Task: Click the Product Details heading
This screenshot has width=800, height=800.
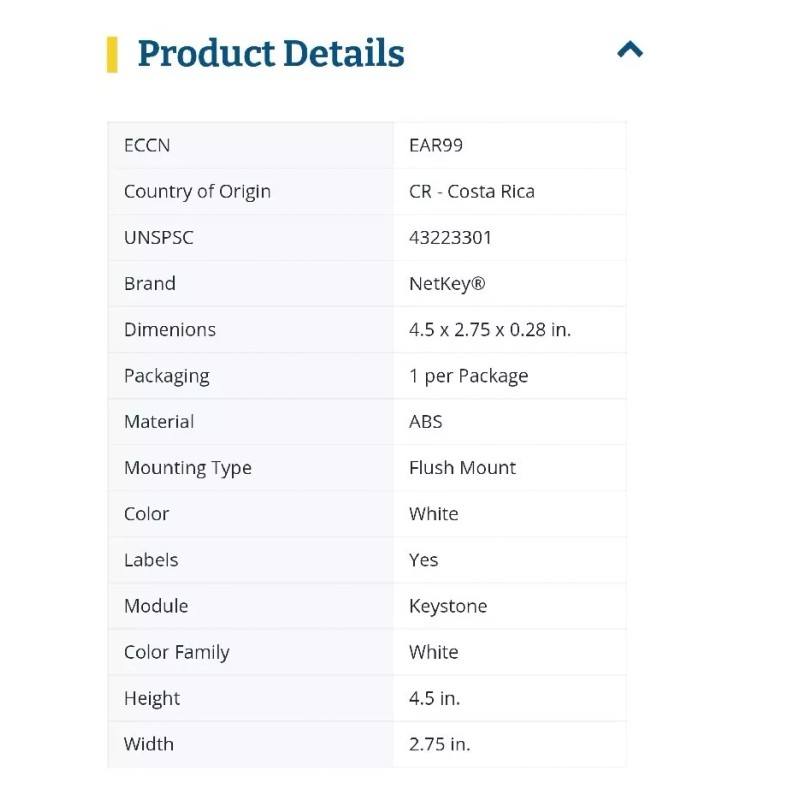Action: (271, 54)
